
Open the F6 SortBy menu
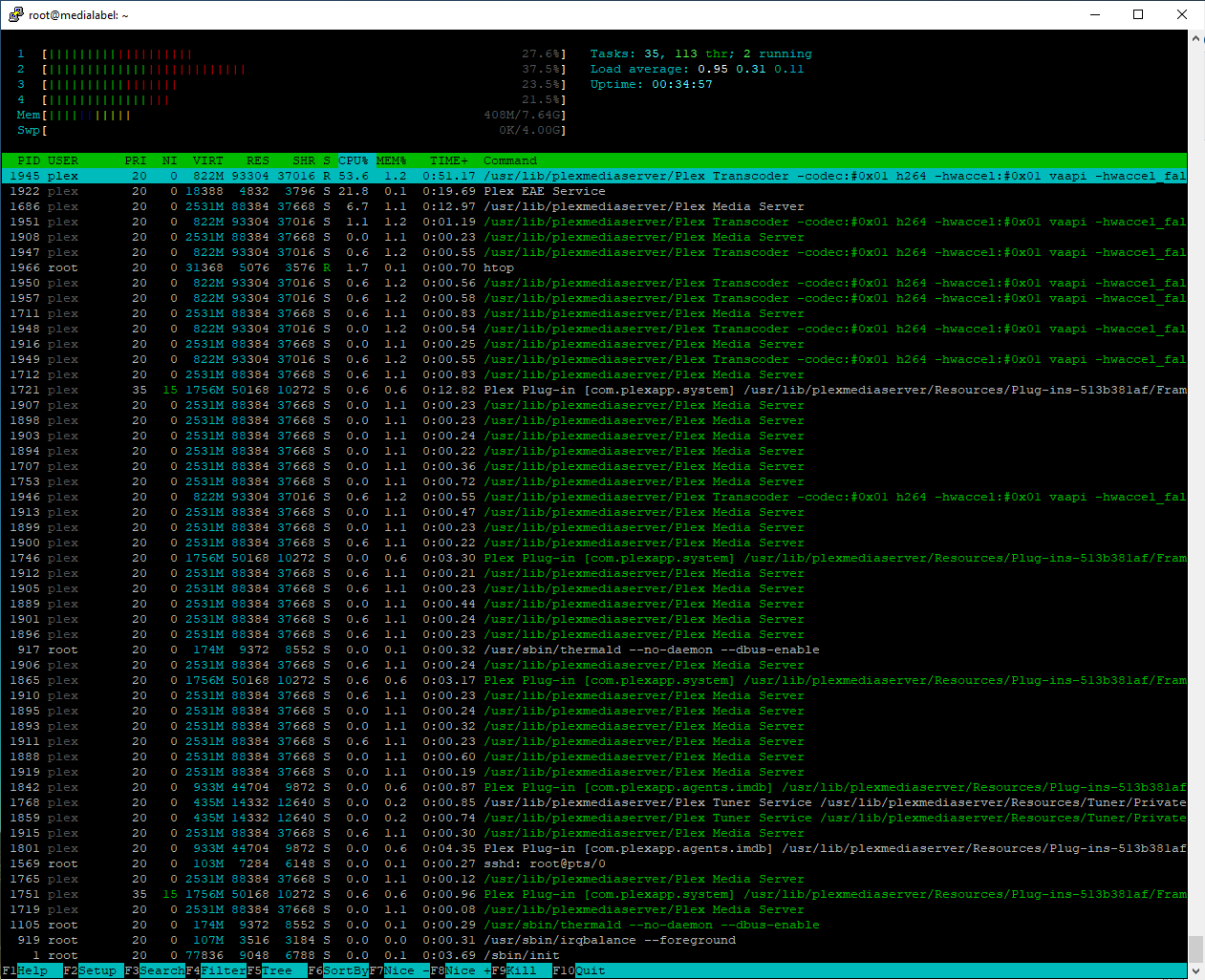338,970
